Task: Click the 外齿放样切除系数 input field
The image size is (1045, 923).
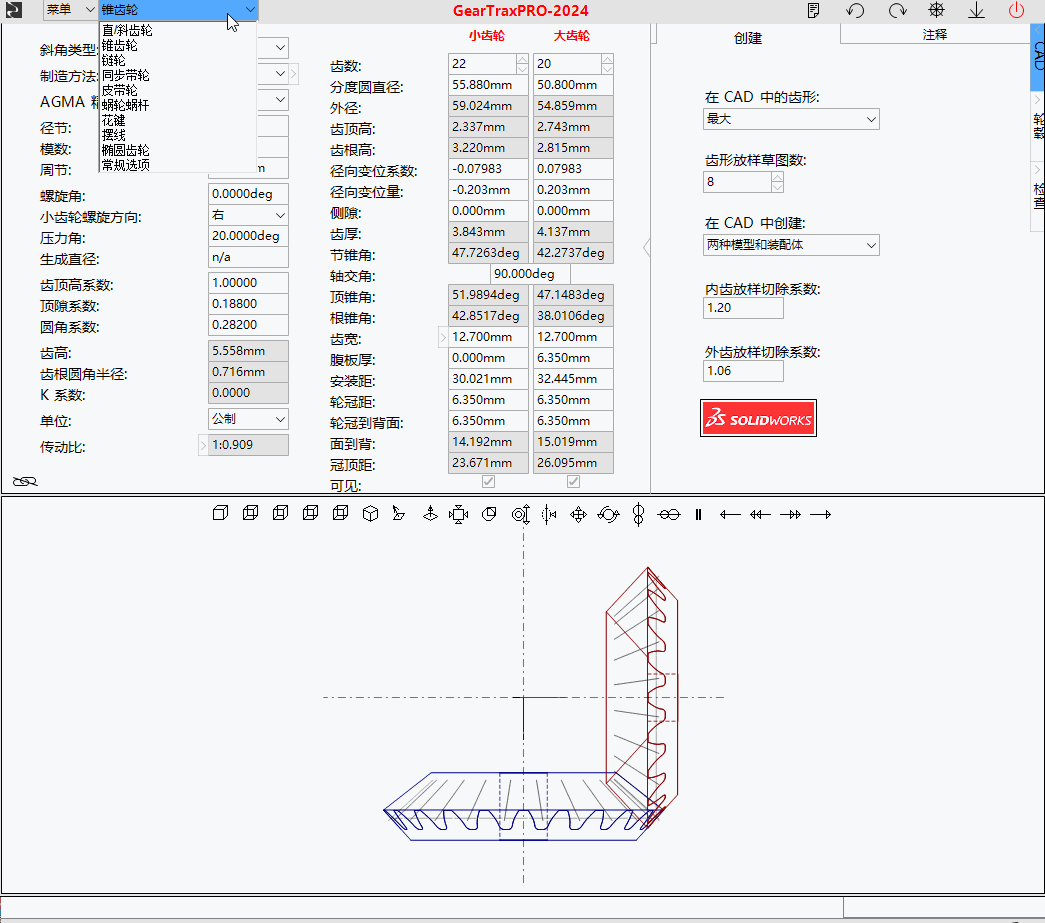Action: pyautogui.click(x=743, y=371)
